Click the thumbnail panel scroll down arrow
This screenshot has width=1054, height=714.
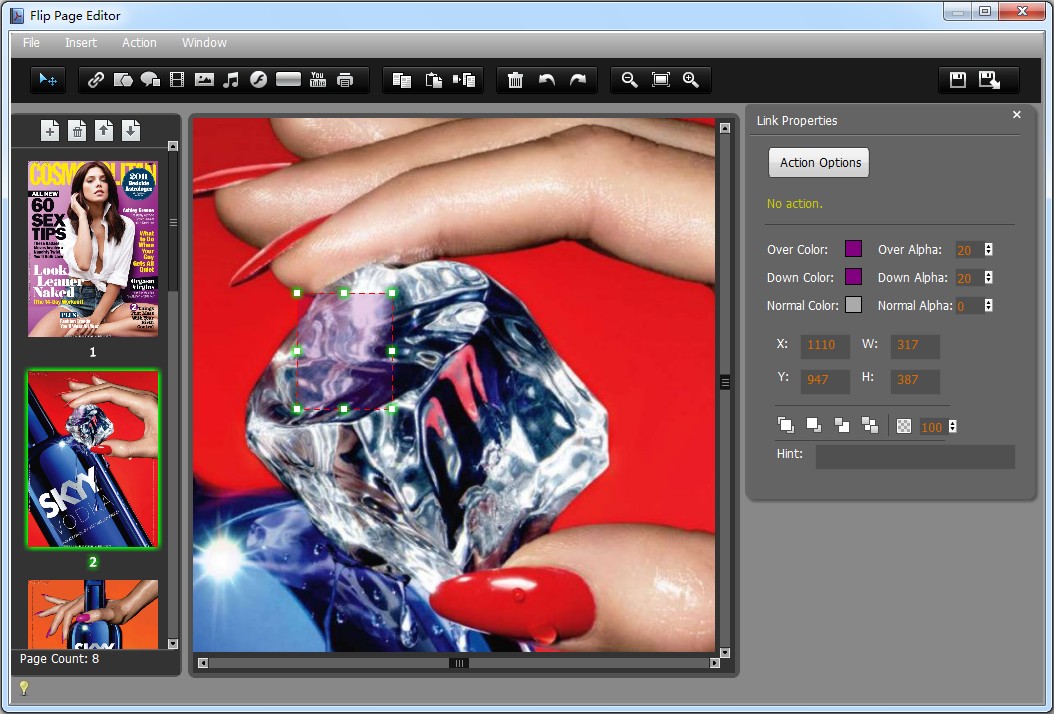click(x=173, y=643)
